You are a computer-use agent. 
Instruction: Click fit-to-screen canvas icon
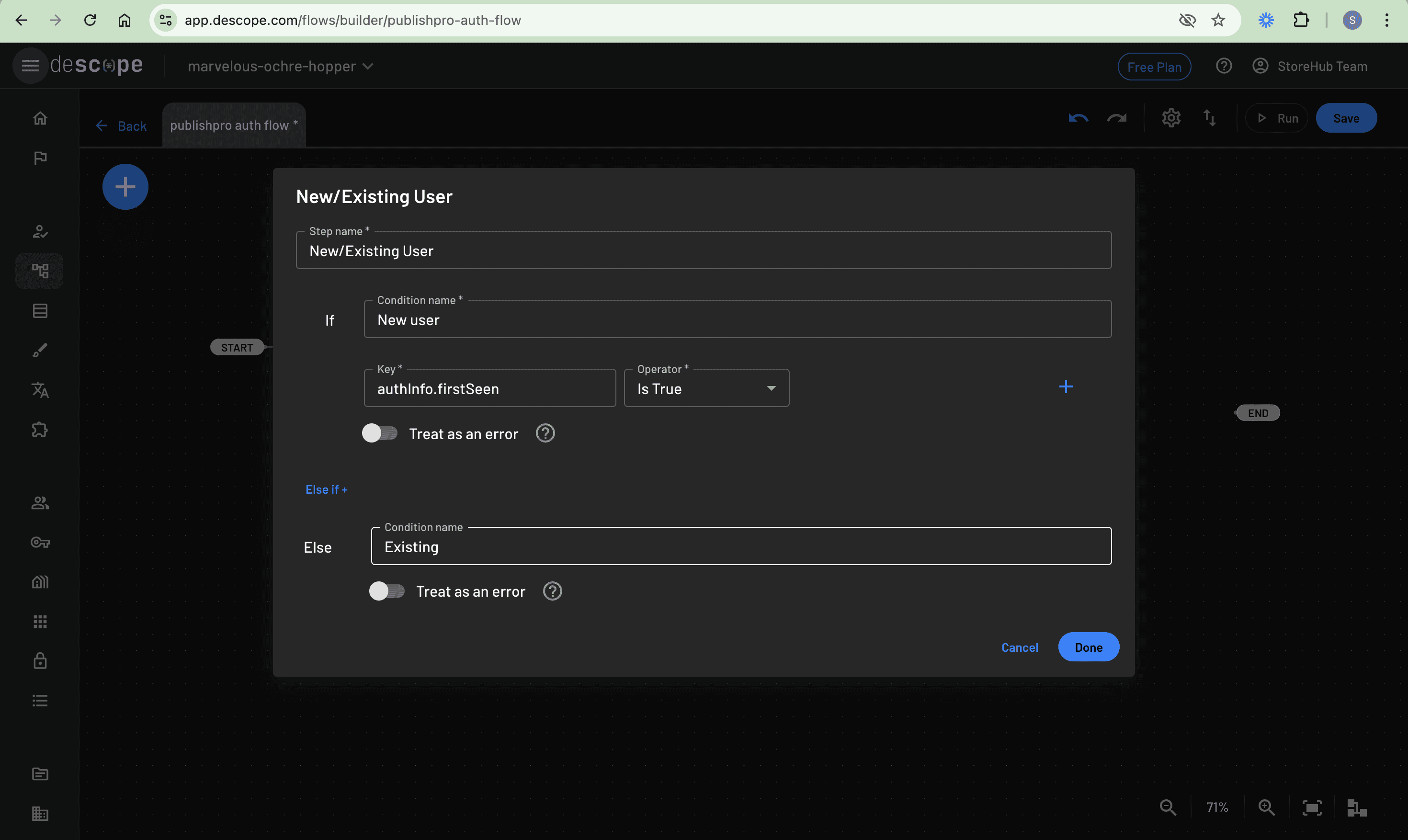(1312, 807)
